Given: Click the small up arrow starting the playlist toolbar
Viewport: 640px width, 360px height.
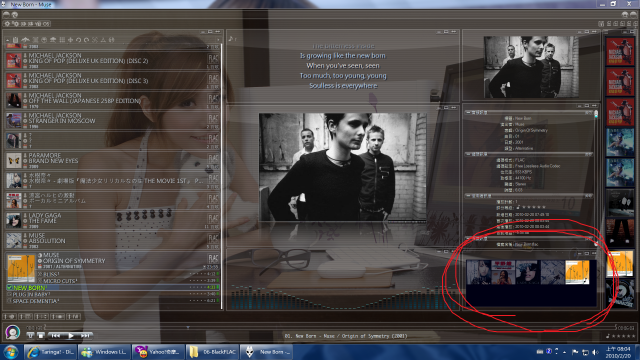Looking at the screenshot, I should [7, 40].
